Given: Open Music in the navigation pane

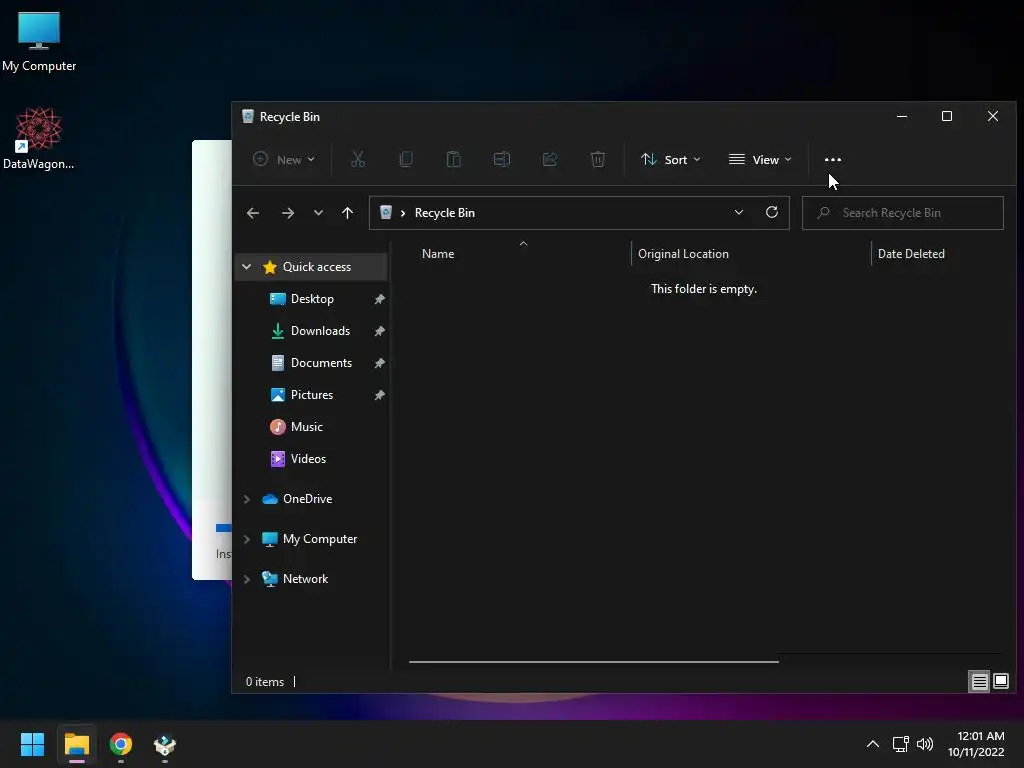Looking at the screenshot, I should (306, 426).
